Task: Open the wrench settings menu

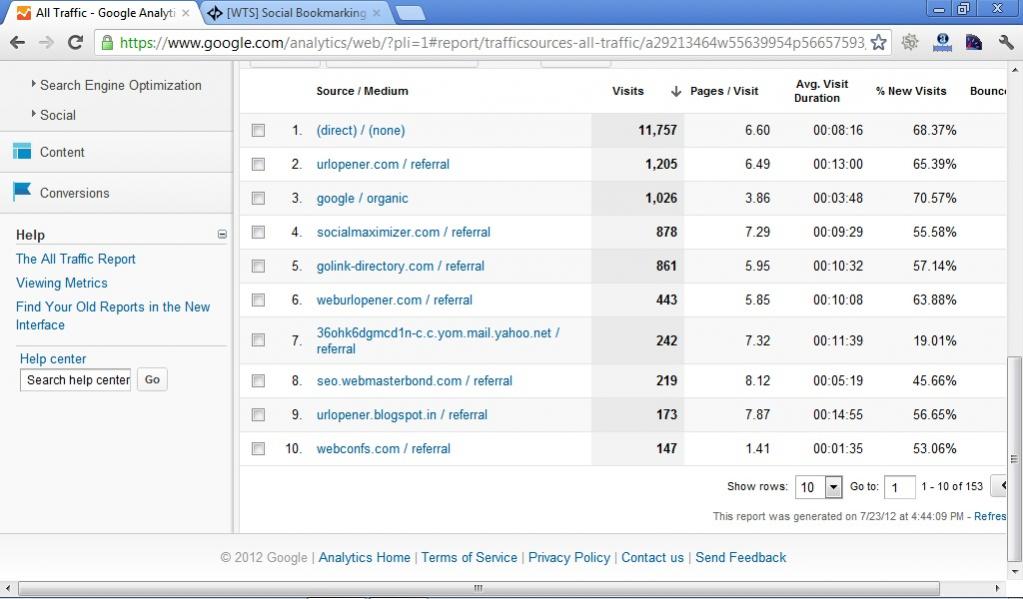Action: (x=1006, y=43)
